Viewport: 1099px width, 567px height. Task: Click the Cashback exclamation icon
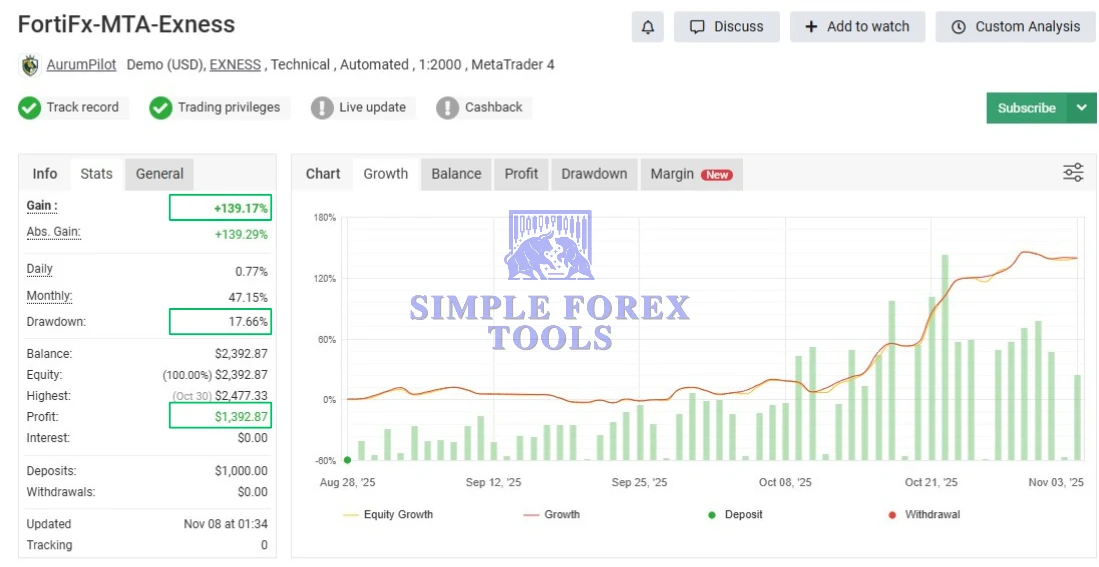coord(448,108)
